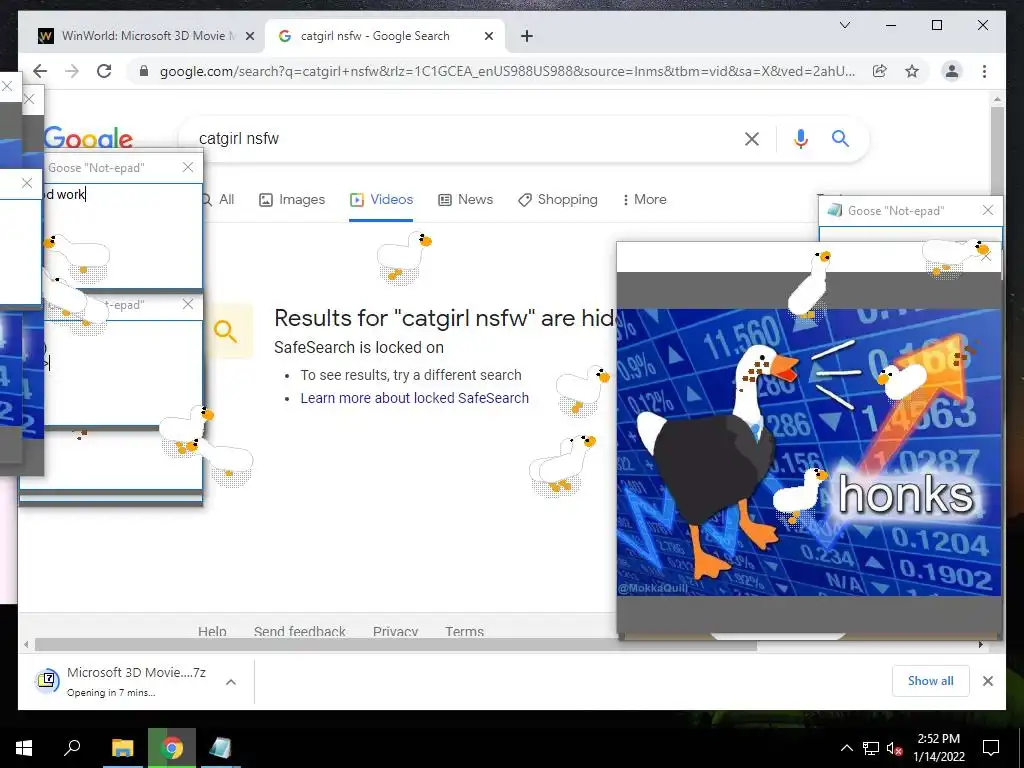Share this page via address bar icon
This screenshot has height=768, width=1024.
point(880,71)
